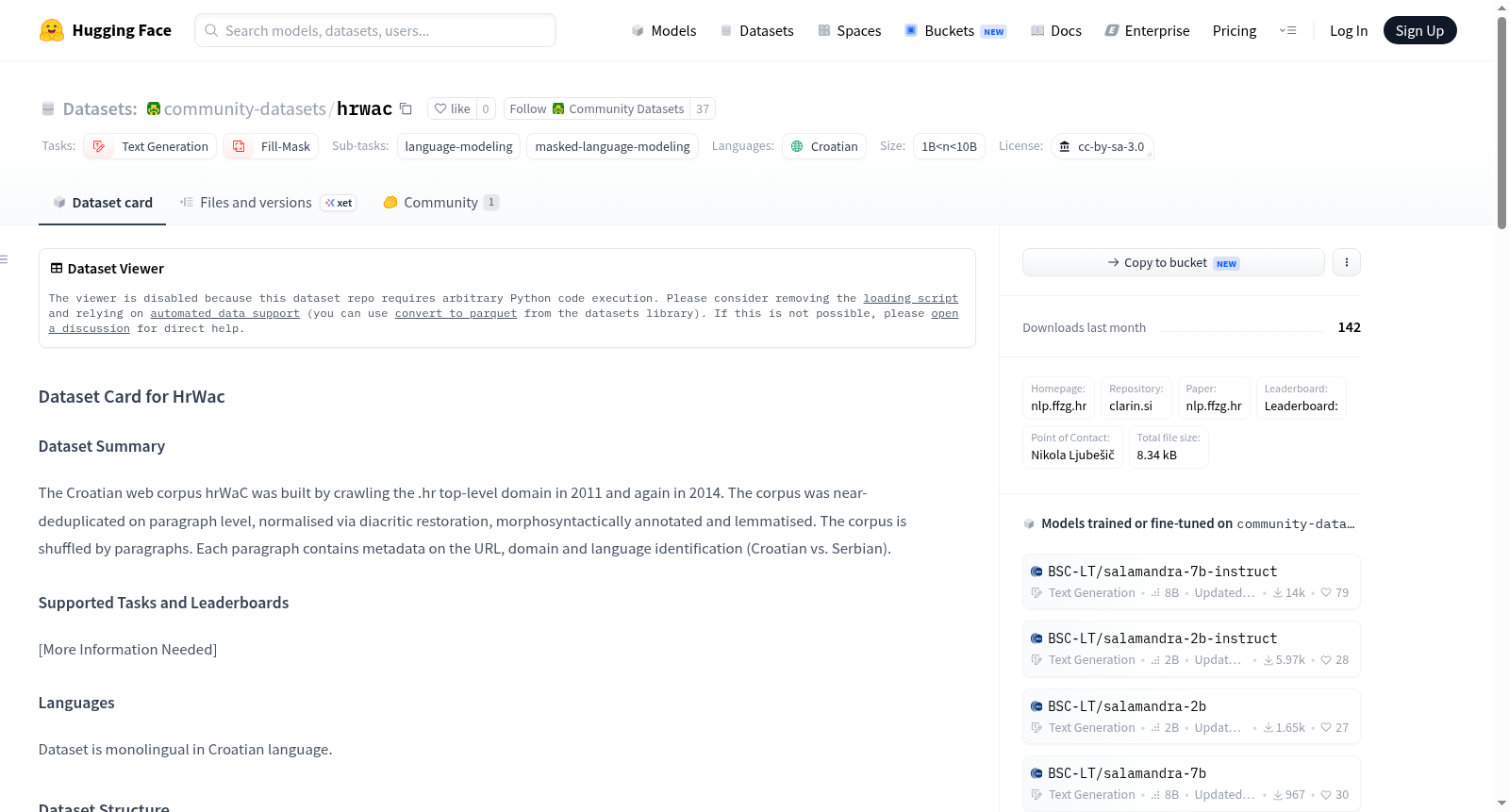
Task: Click the like count 0
Action: coord(486,108)
